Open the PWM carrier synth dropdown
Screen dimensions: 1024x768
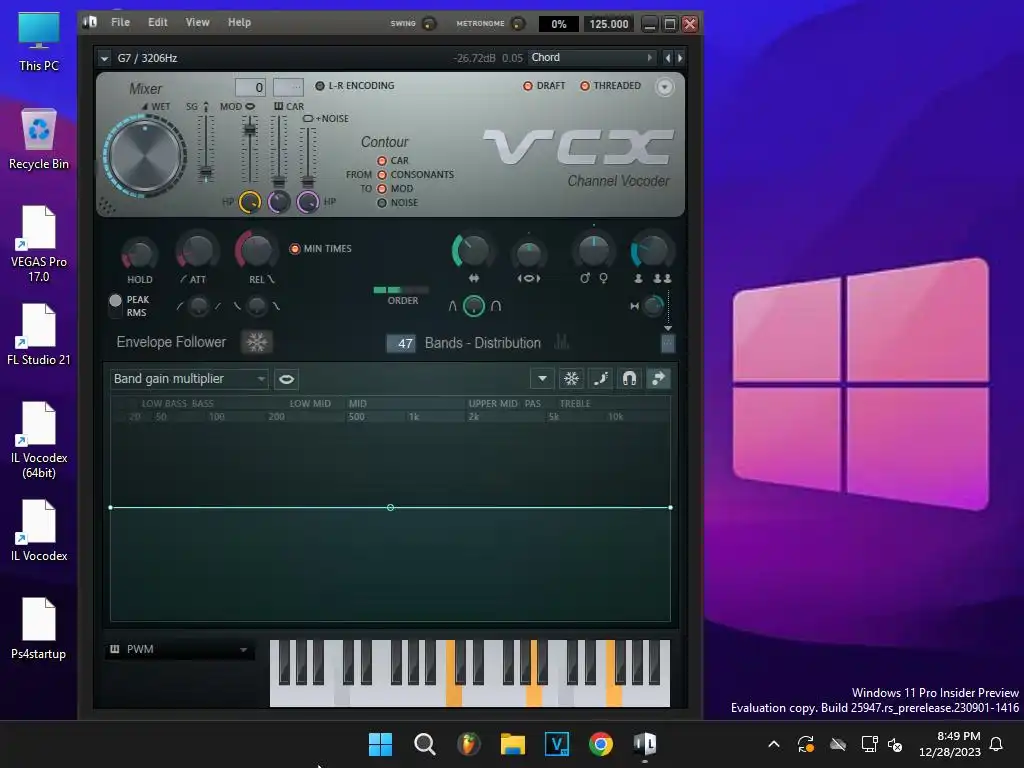coord(180,649)
